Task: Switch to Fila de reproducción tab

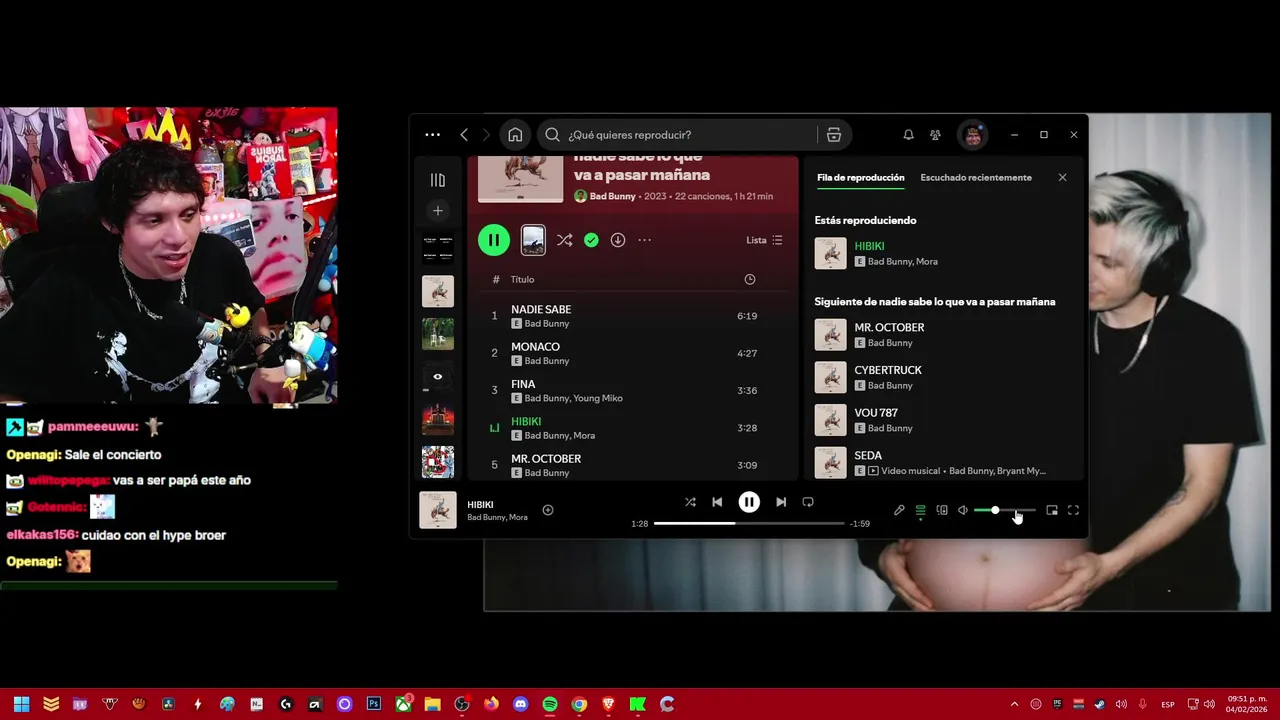Action: pos(860,178)
